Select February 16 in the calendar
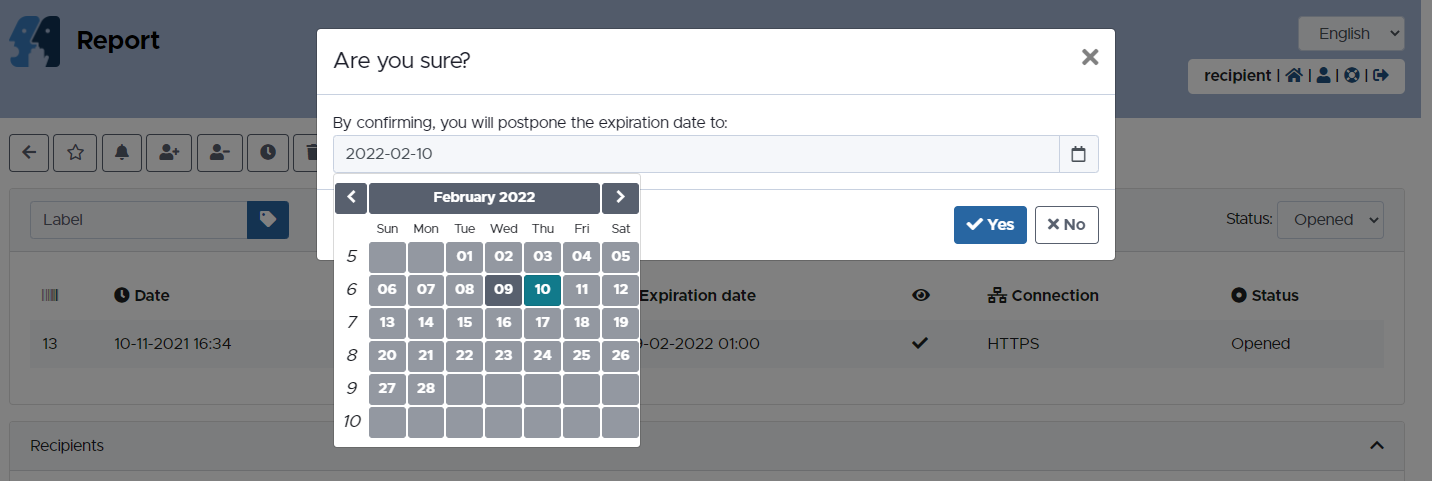 (x=504, y=323)
